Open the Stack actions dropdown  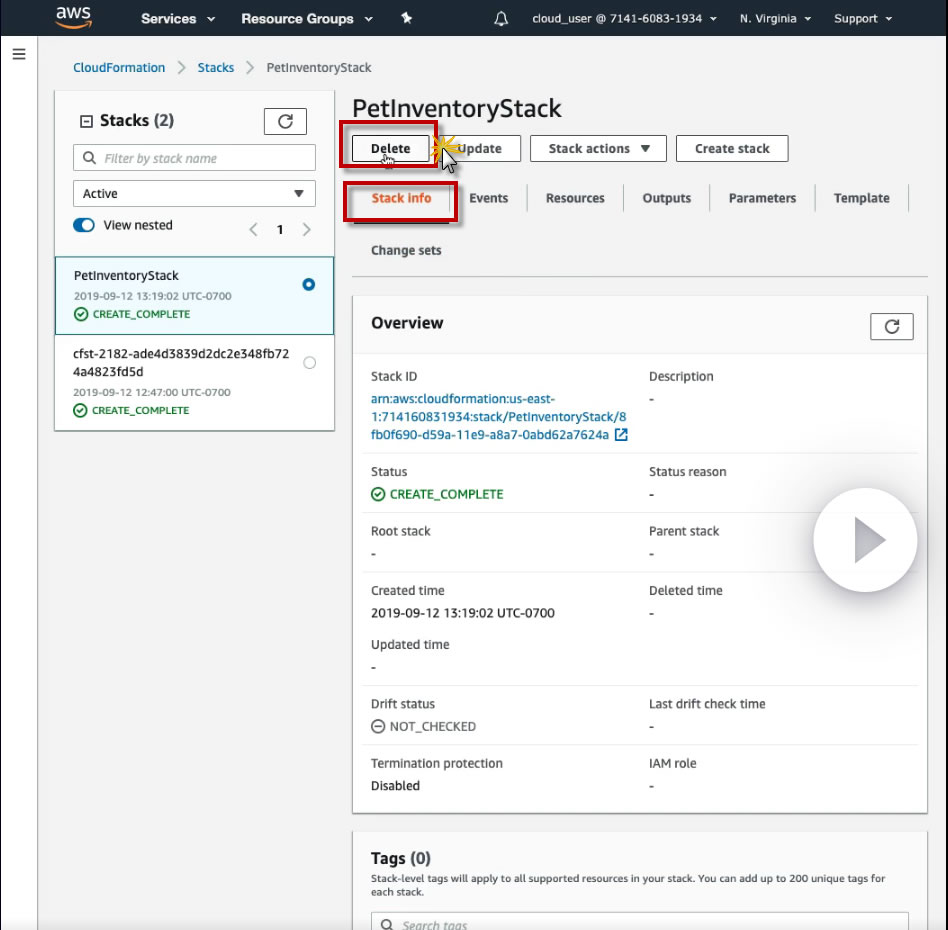click(x=598, y=148)
